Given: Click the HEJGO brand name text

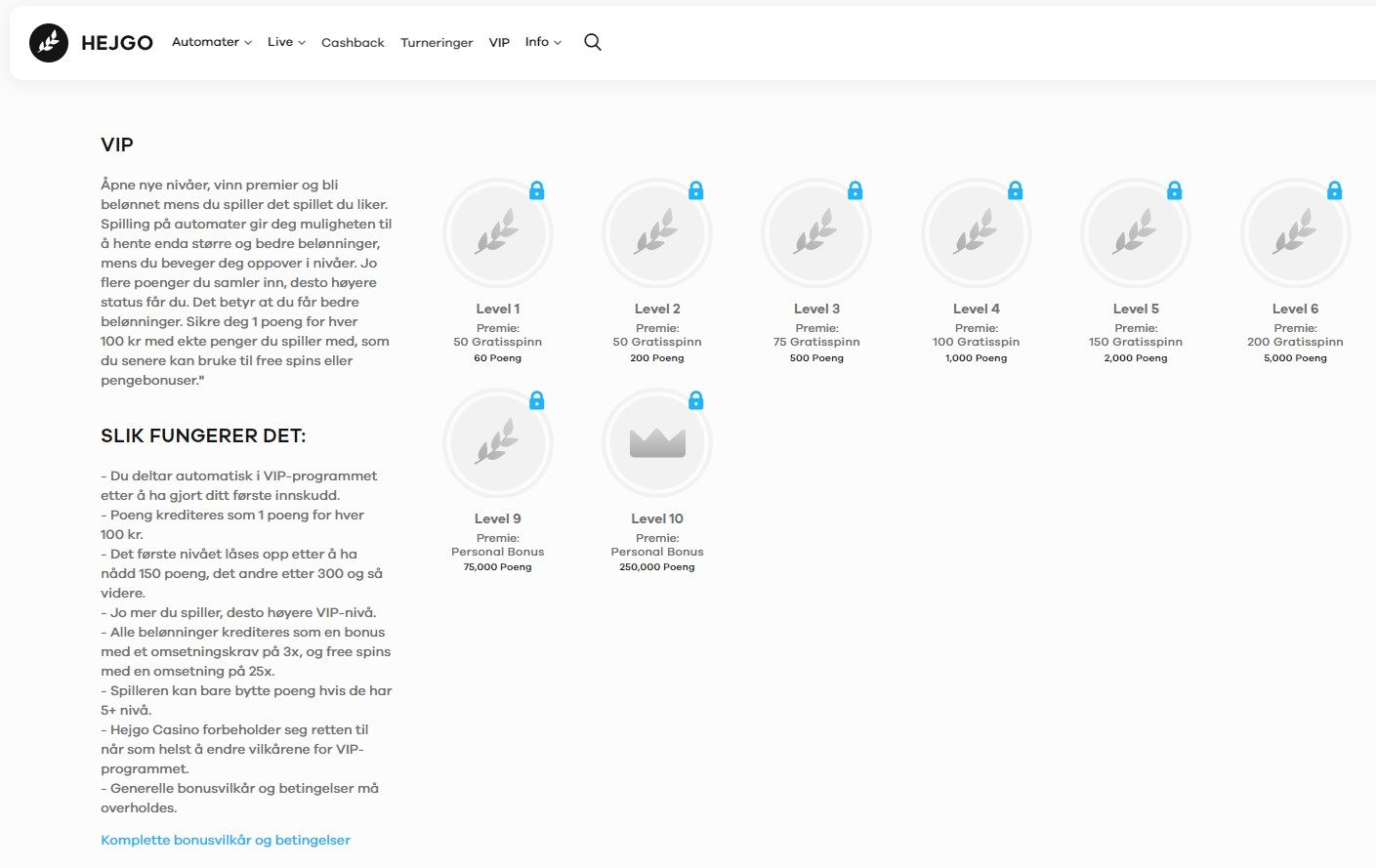Looking at the screenshot, I should (117, 43).
